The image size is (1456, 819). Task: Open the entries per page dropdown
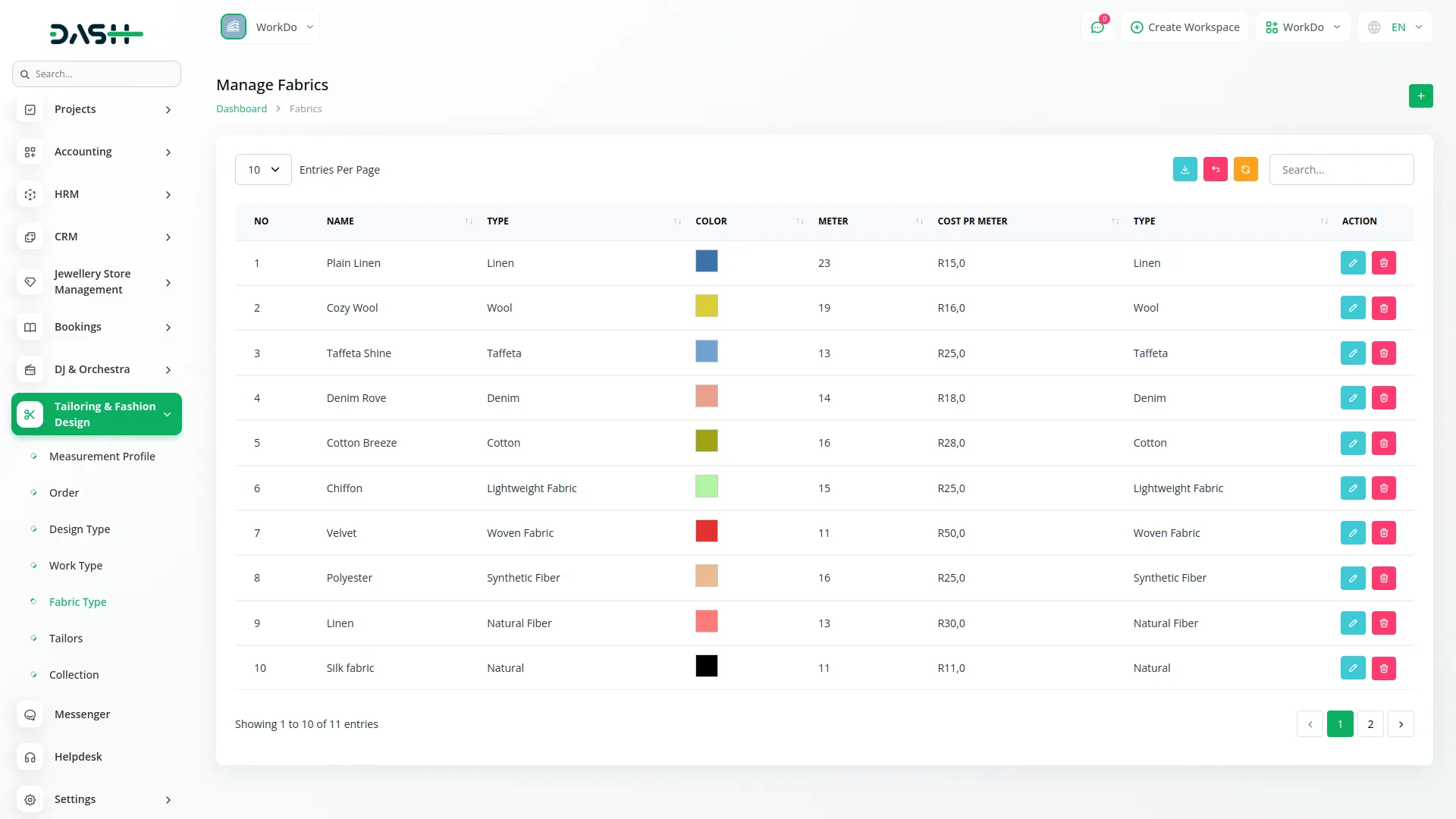[x=263, y=170]
